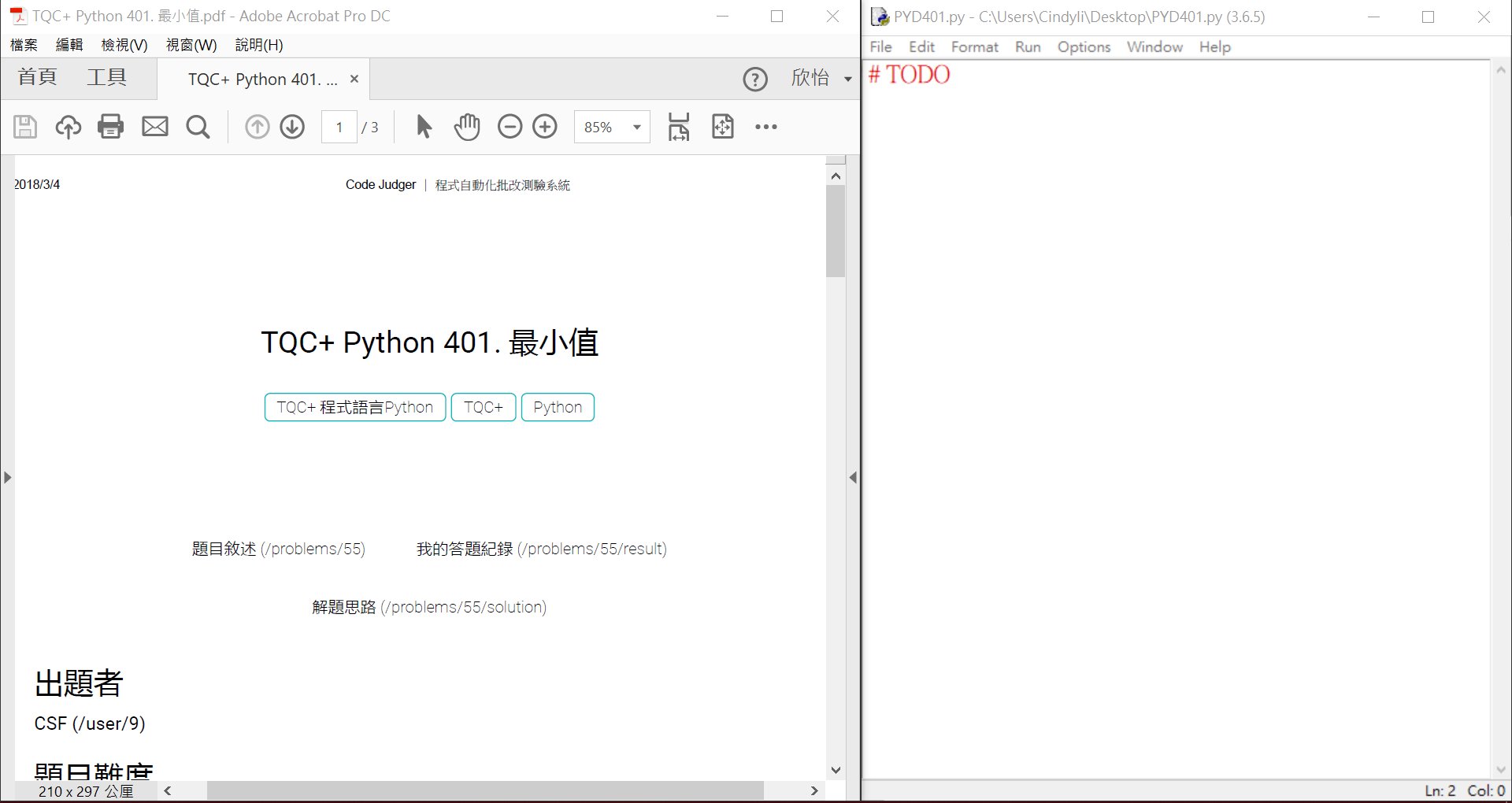Collapse right tools pane arrow
This screenshot has height=803, width=1512.
click(x=853, y=477)
